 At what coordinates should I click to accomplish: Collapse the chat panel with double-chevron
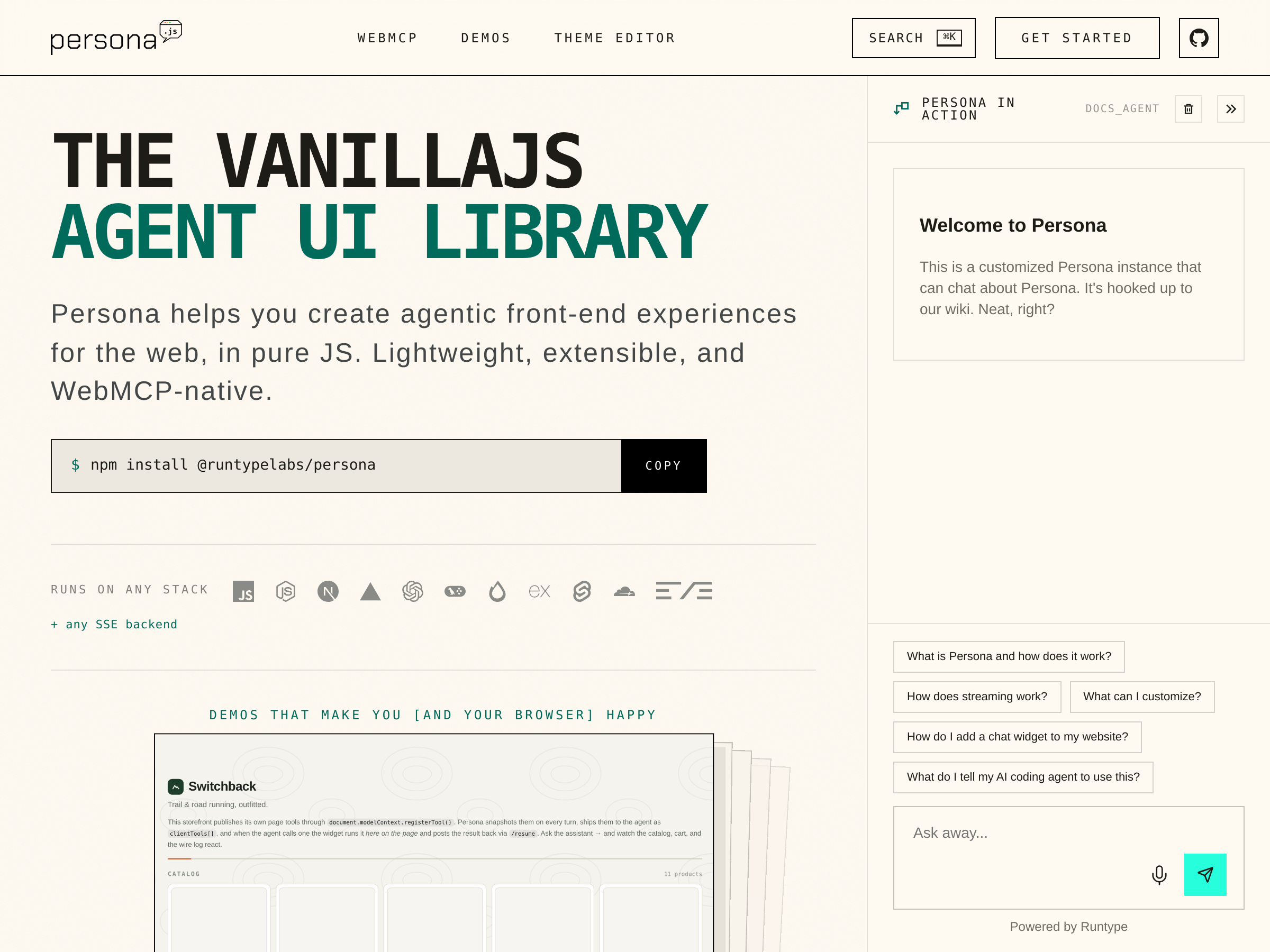point(1230,109)
